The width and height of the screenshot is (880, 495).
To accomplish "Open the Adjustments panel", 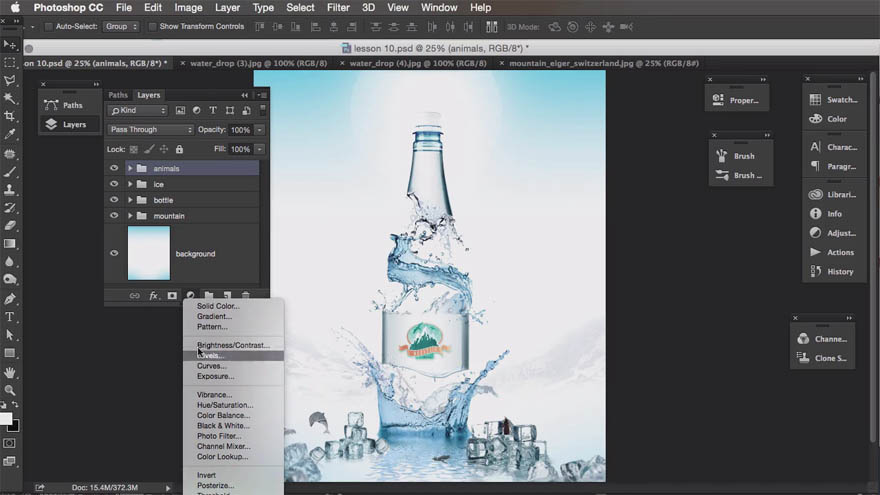I will 834,233.
